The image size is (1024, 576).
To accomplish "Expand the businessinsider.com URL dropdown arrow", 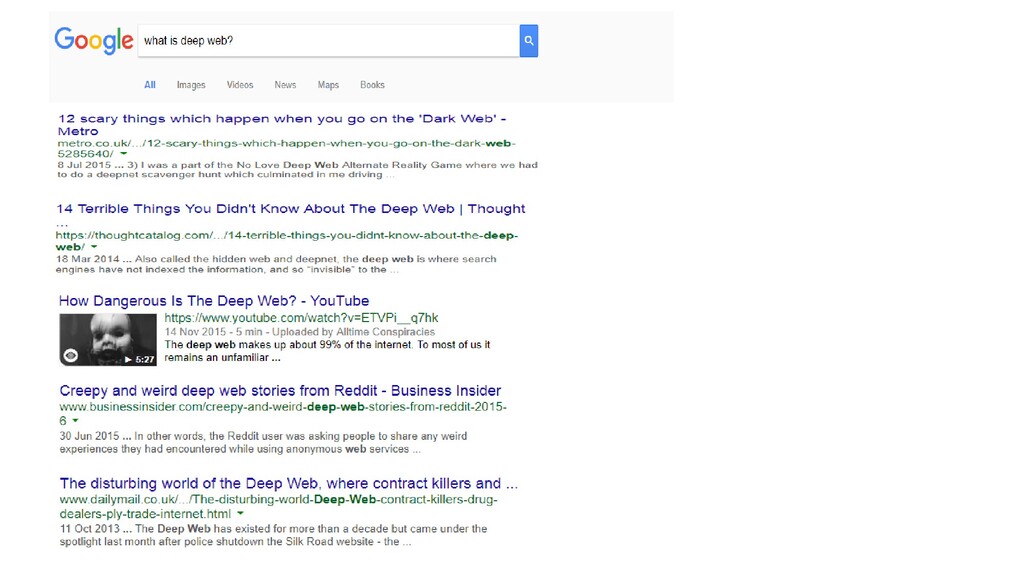I will (75, 421).
